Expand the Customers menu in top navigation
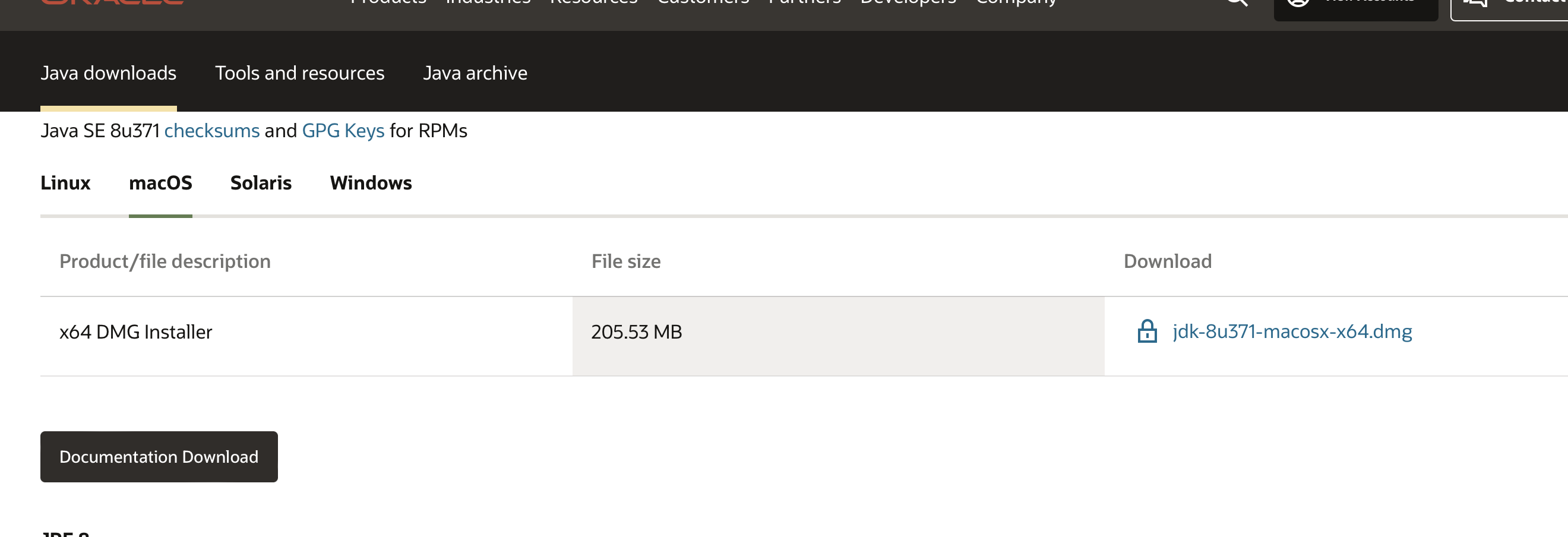The height and width of the screenshot is (537, 1568). pos(703,2)
